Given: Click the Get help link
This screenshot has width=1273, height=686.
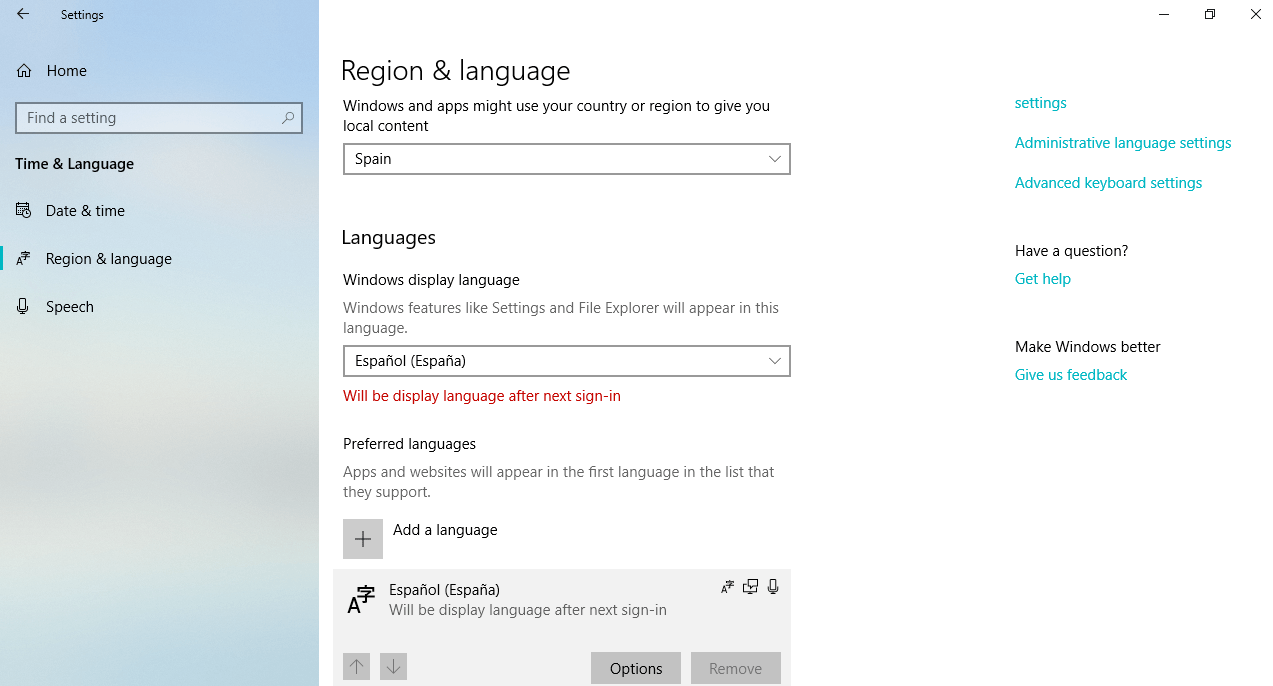Looking at the screenshot, I should coord(1043,279).
